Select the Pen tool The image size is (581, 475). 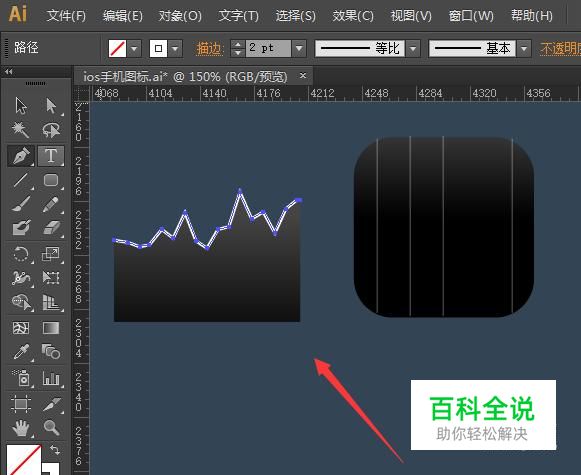[21, 156]
